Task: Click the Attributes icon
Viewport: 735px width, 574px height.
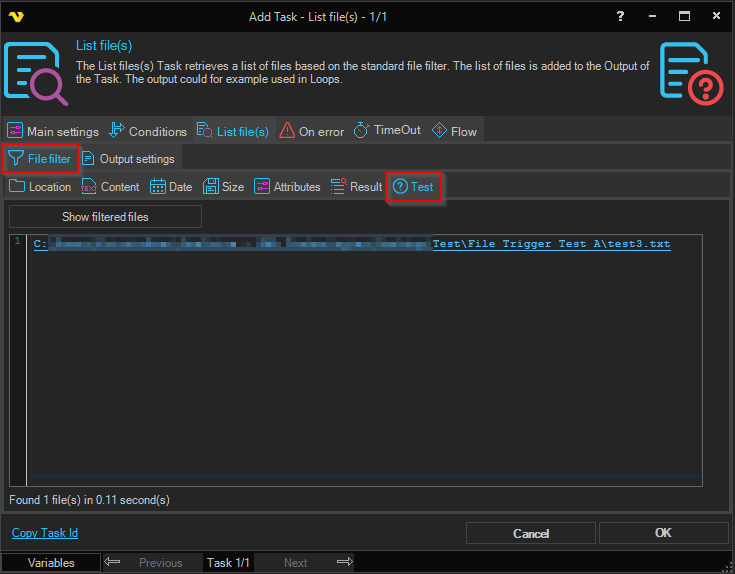Action: pos(262,186)
